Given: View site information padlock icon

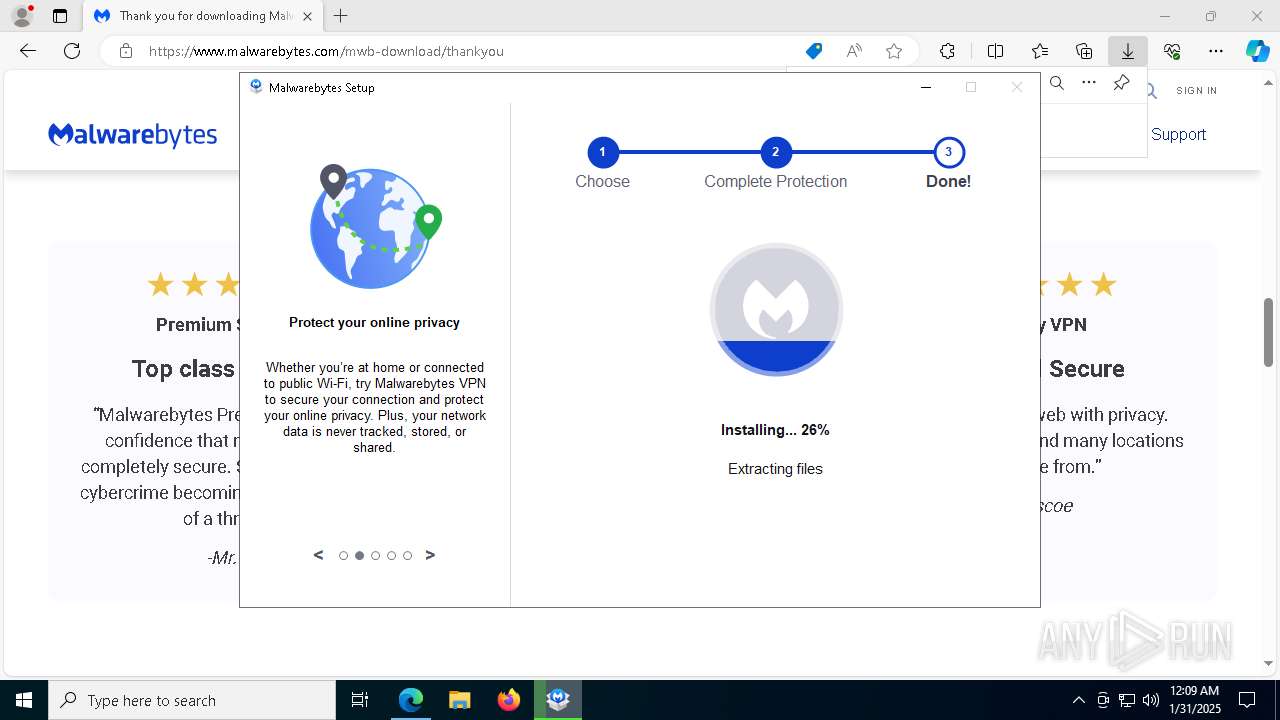Looking at the screenshot, I should point(126,51).
